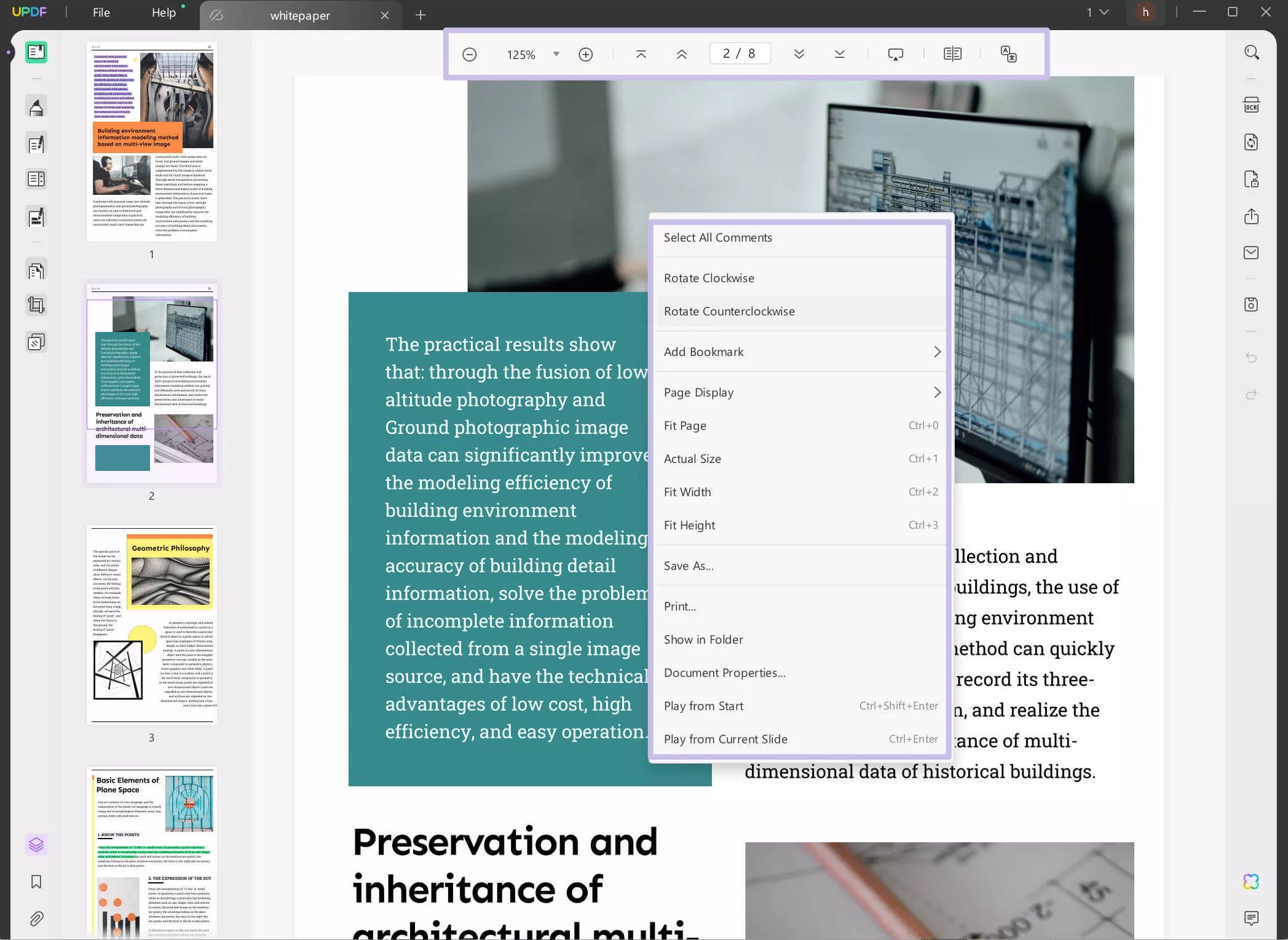The width and height of the screenshot is (1288, 940).
Task: Select Fit Page in context menu
Action: tap(800, 425)
